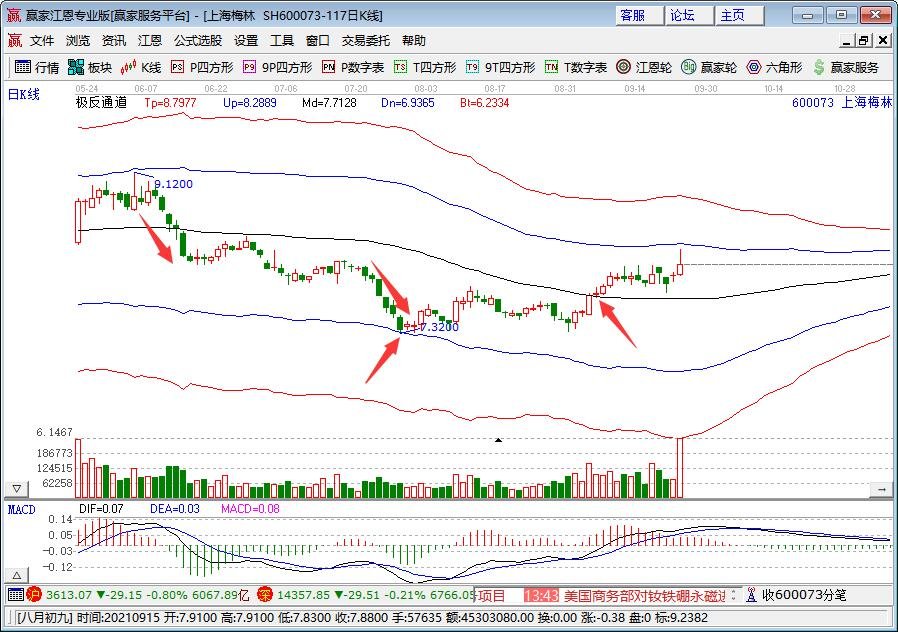Click the 沪 Shanghai index badge
This screenshot has width=898, height=632.
34,595
